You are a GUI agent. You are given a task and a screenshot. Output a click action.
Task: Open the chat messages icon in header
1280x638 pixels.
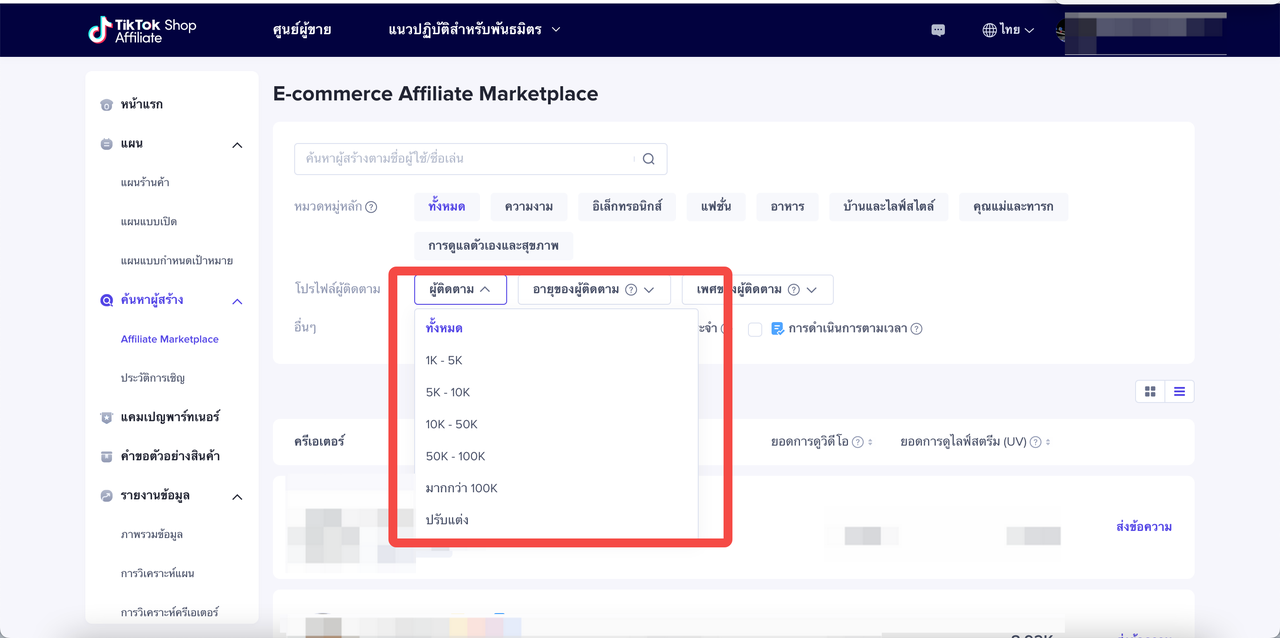[x=938, y=30]
